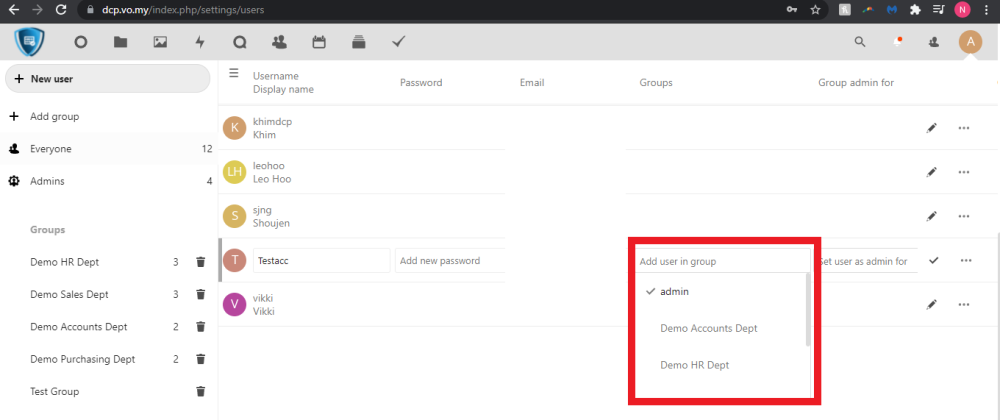Click the search magnifier icon
The height and width of the screenshot is (420, 1000).
click(860, 42)
